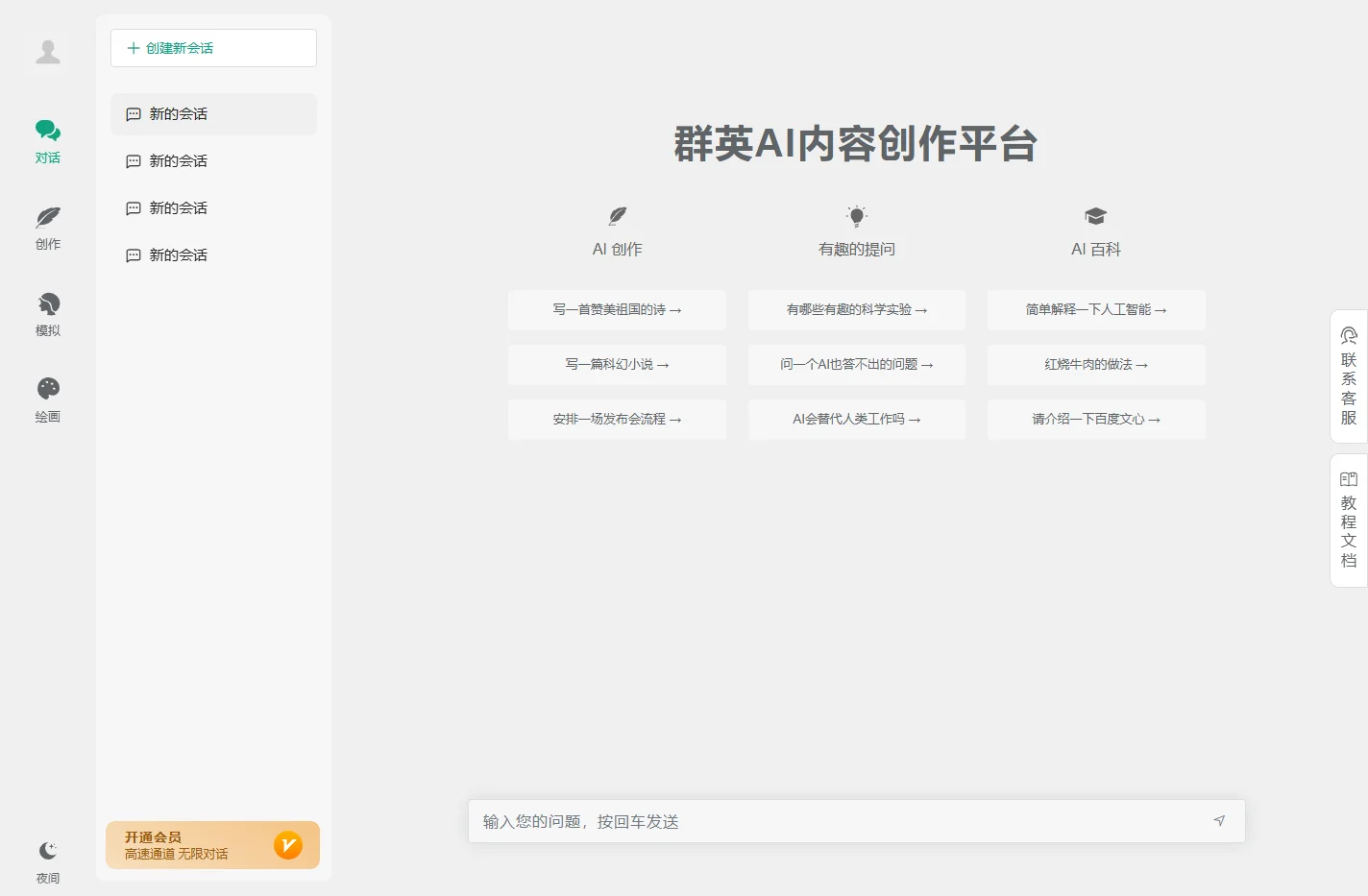The image size is (1368, 896).
Task: Choose prompt AI会替代人类工作吗
Action: coord(857,420)
